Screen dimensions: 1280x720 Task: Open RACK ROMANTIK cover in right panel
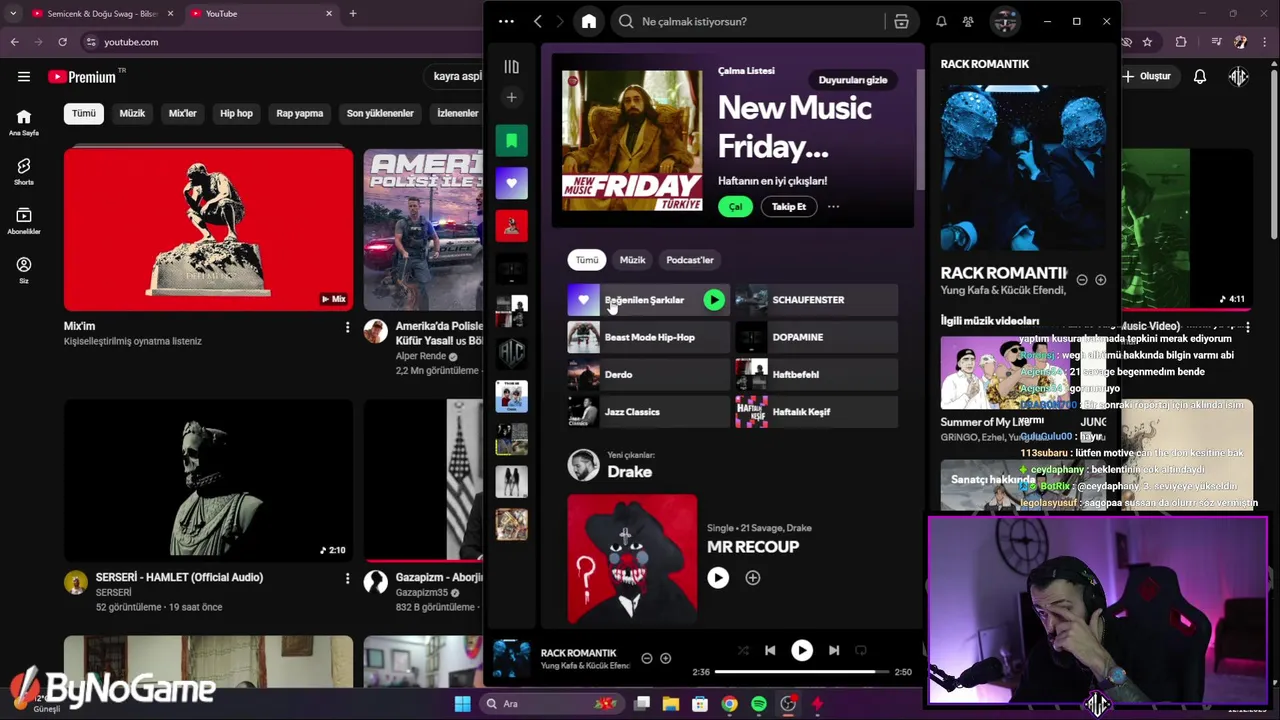pos(1024,167)
